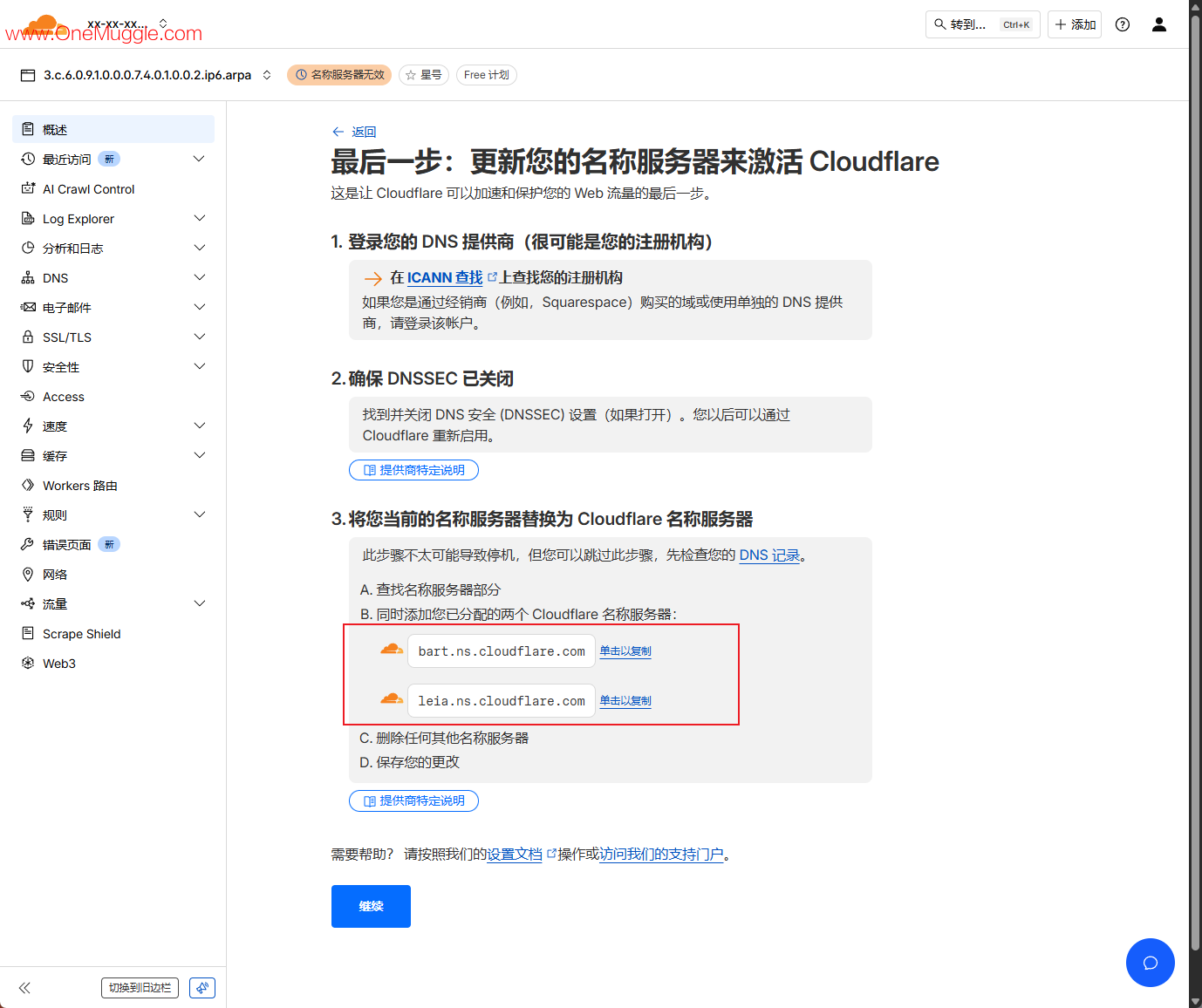Open AI Crawl Control page
Screen dimensions: 1202x1008
113,188
